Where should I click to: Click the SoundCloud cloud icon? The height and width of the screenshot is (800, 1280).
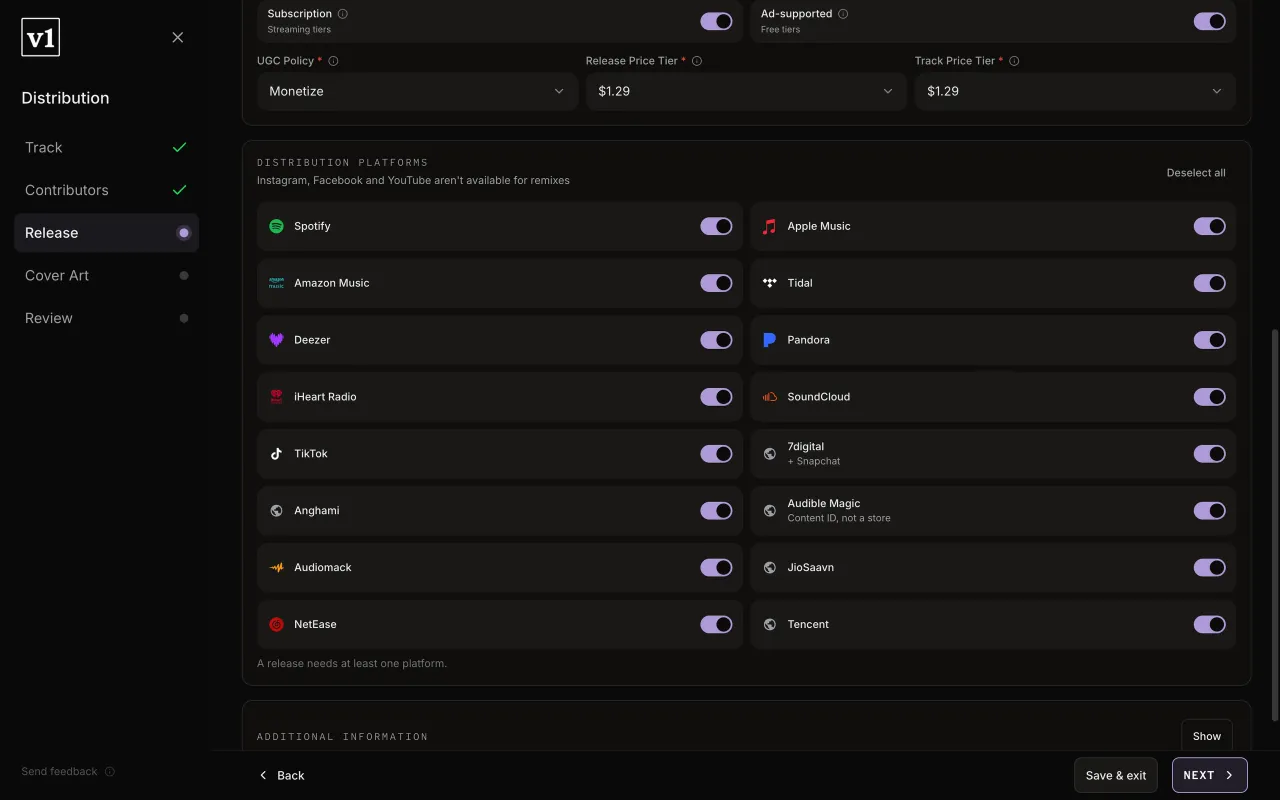[x=769, y=397]
